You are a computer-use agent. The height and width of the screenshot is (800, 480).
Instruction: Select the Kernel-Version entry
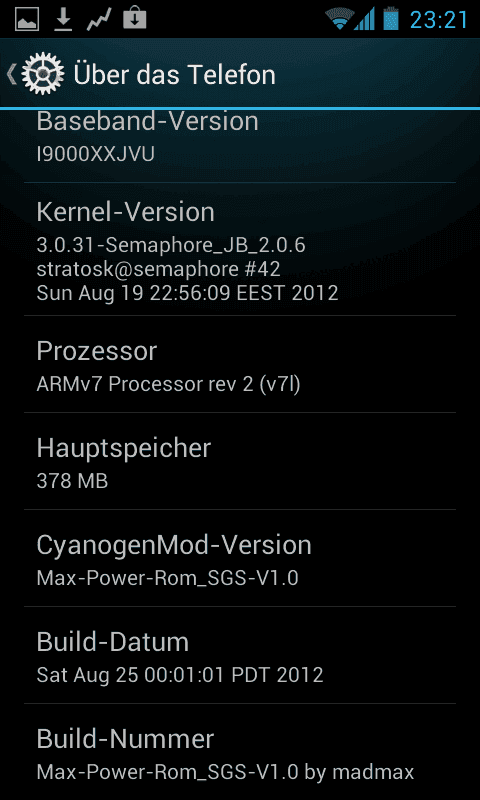click(x=240, y=249)
